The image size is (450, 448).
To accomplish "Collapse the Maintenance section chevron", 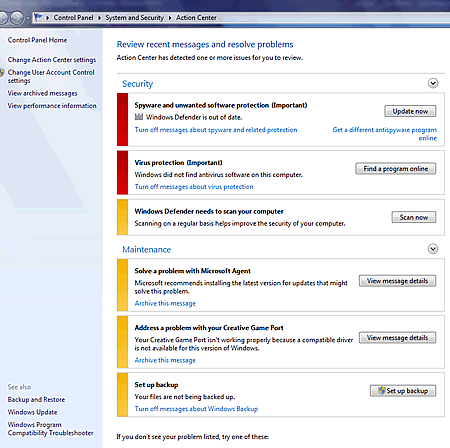I will [433, 249].
